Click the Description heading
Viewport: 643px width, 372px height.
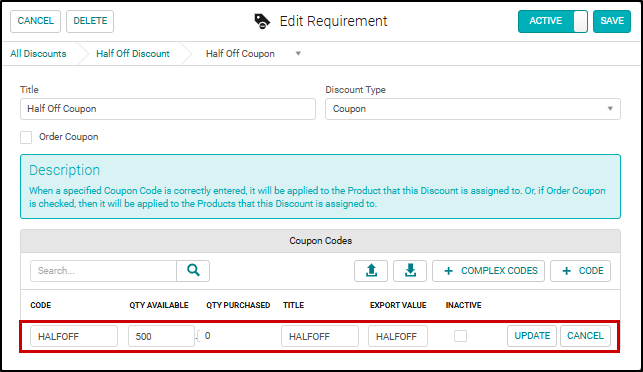(x=64, y=170)
